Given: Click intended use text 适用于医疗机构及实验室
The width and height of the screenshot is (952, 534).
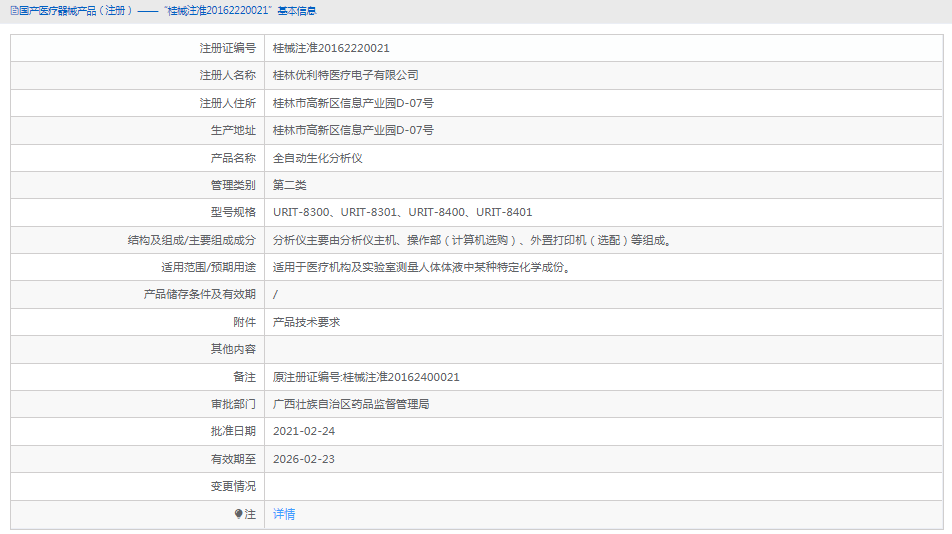Looking at the screenshot, I should click(423, 267).
